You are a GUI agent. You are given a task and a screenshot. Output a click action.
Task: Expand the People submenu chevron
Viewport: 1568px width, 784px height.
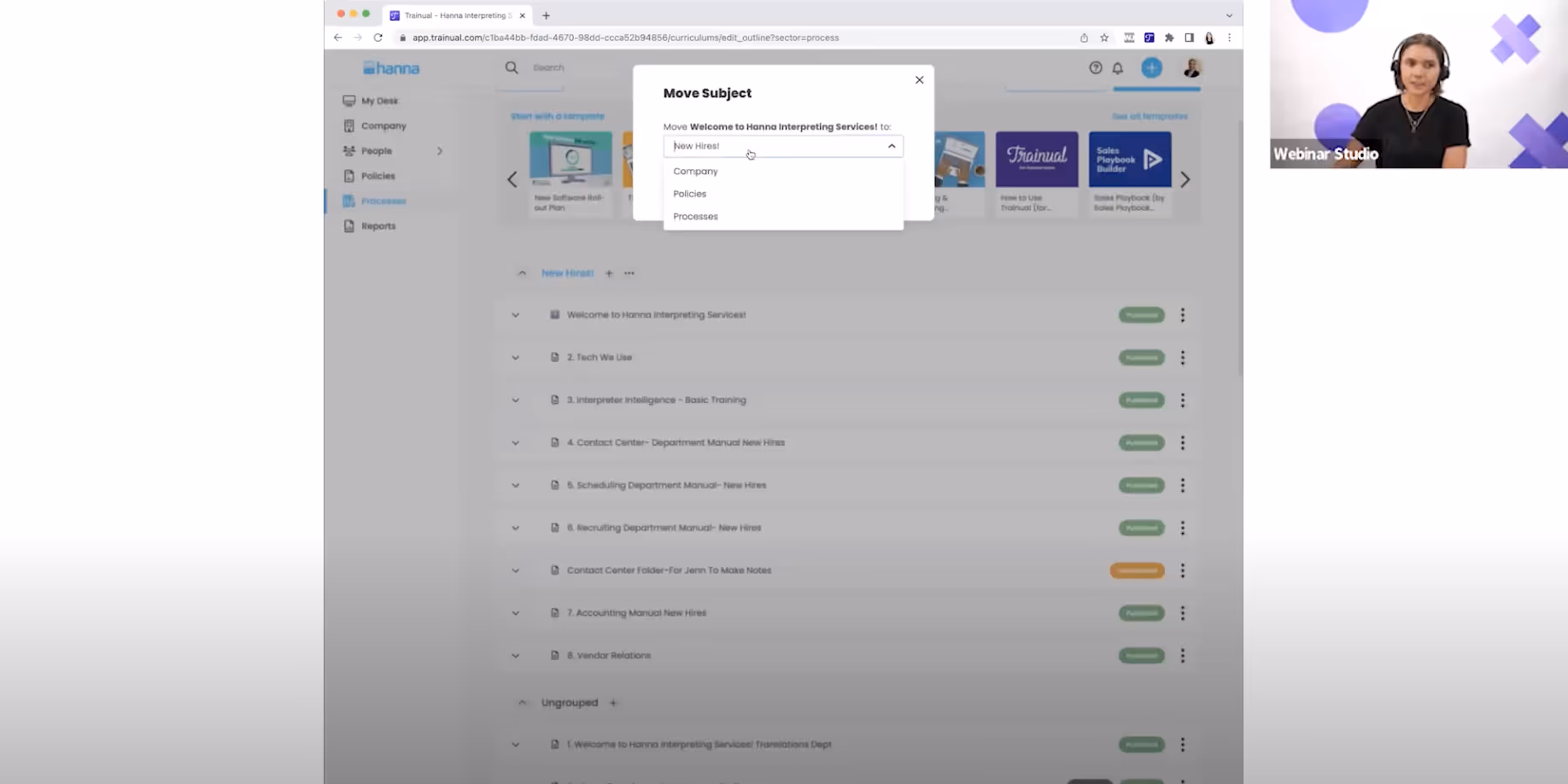[x=440, y=151]
